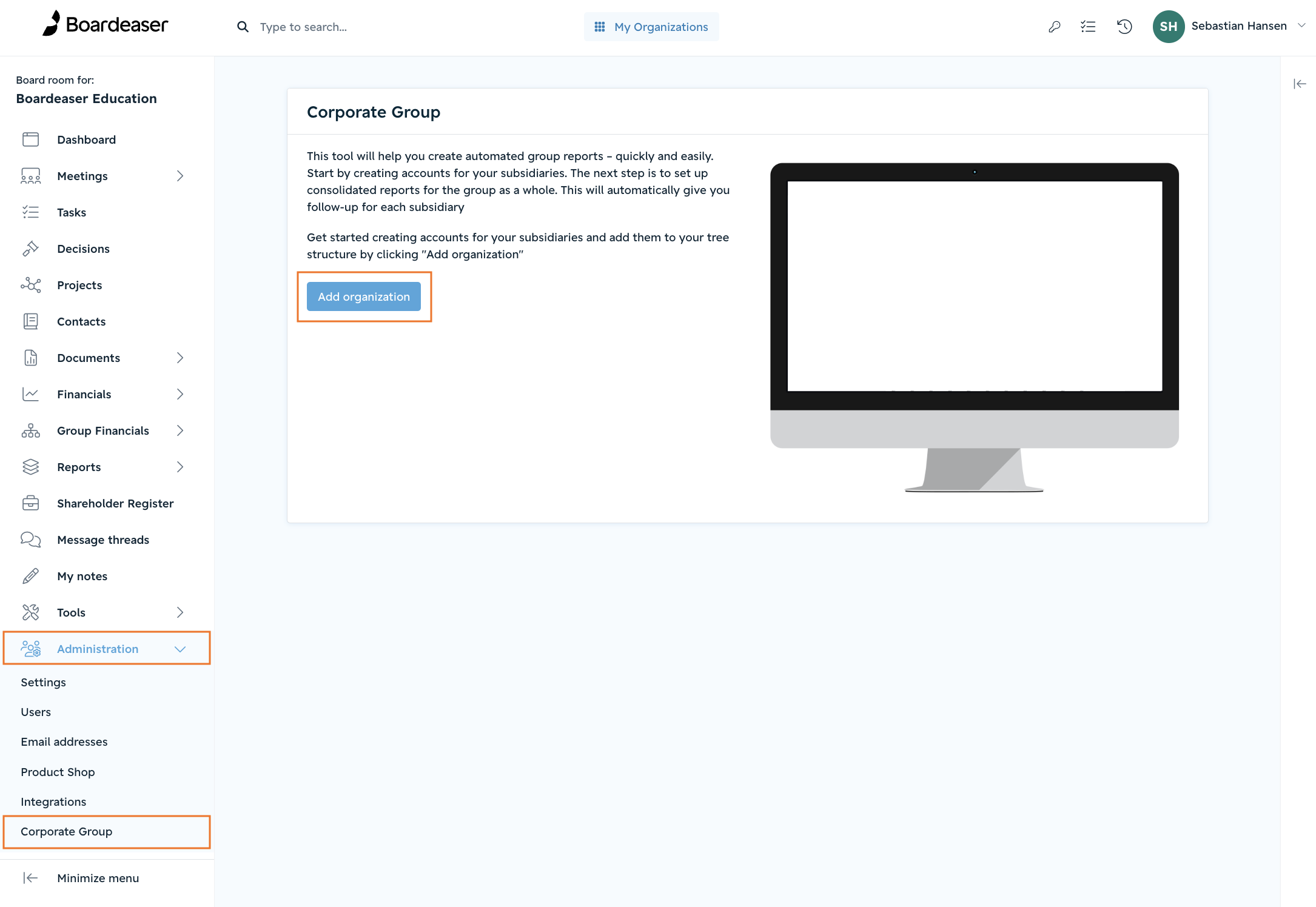This screenshot has width=1316, height=907.
Task: Click the Sebastian Hansen user name
Action: pyautogui.click(x=1239, y=25)
